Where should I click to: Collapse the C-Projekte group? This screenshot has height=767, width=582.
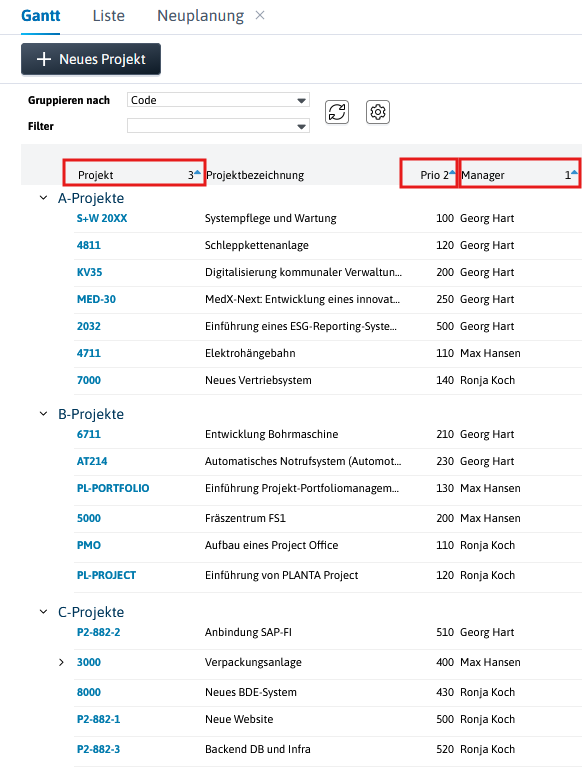pos(44,611)
